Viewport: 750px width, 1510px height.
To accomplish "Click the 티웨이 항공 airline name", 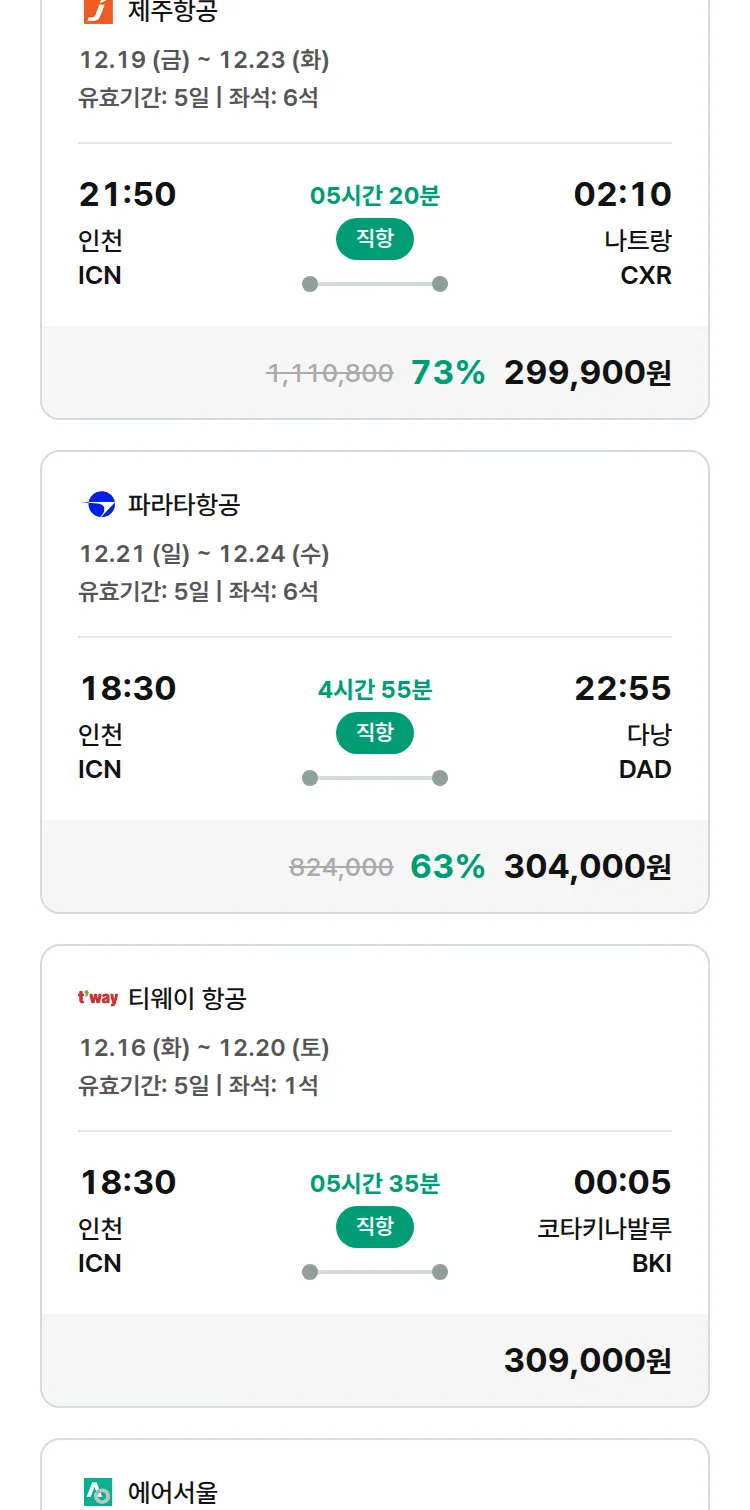I will click(x=187, y=998).
